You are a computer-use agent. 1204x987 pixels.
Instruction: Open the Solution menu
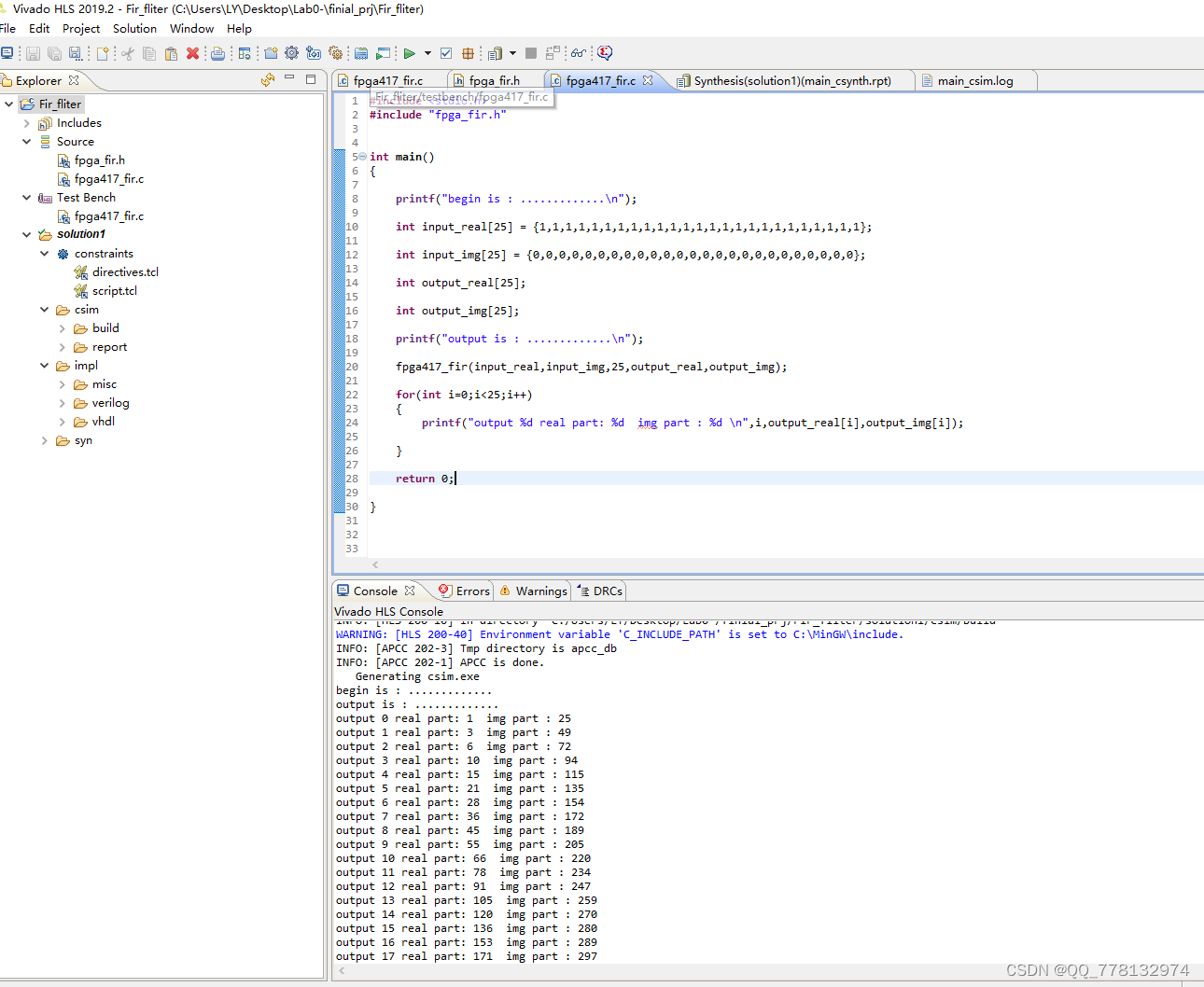[134, 29]
